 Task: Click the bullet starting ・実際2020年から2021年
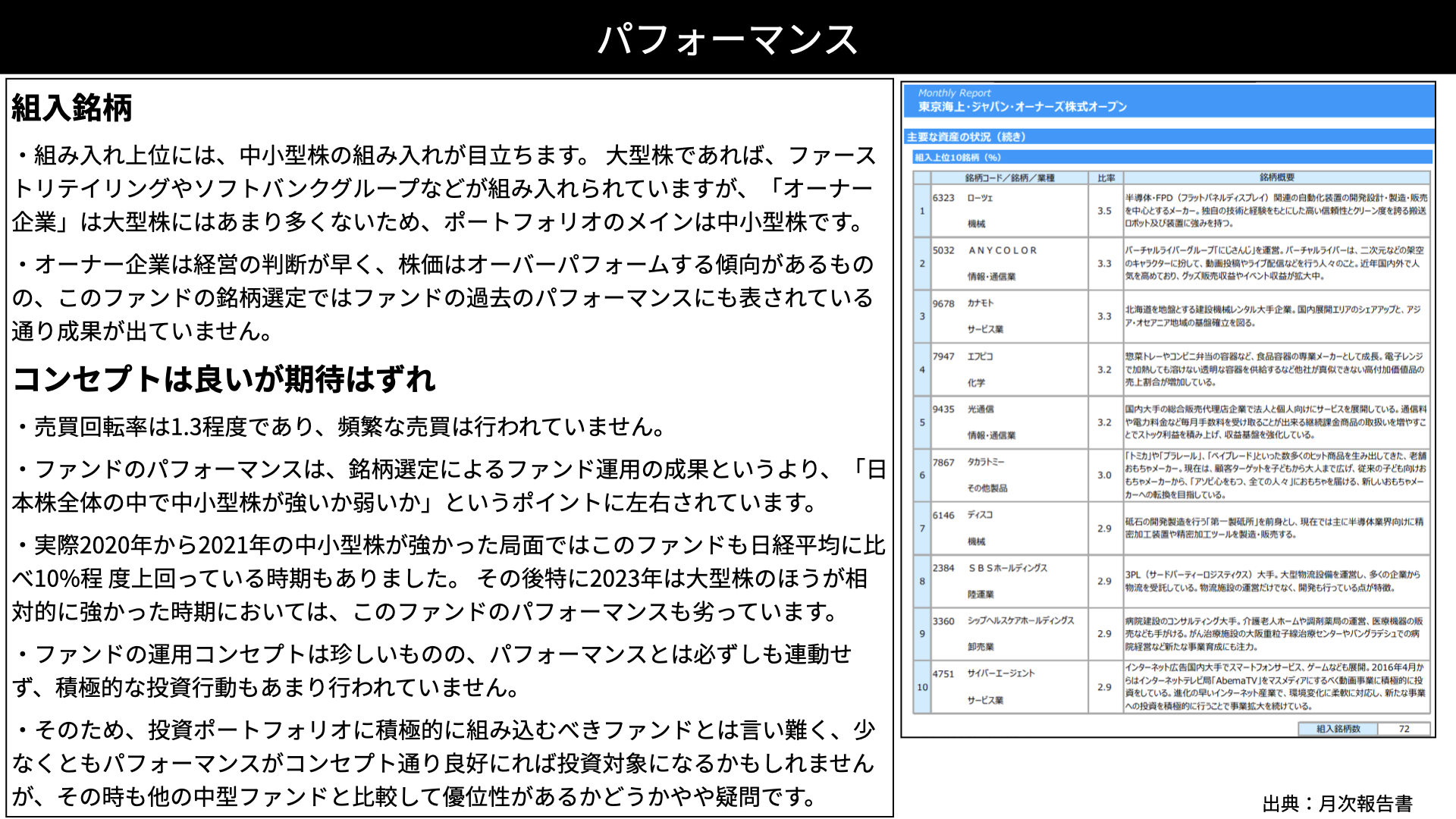449,578
